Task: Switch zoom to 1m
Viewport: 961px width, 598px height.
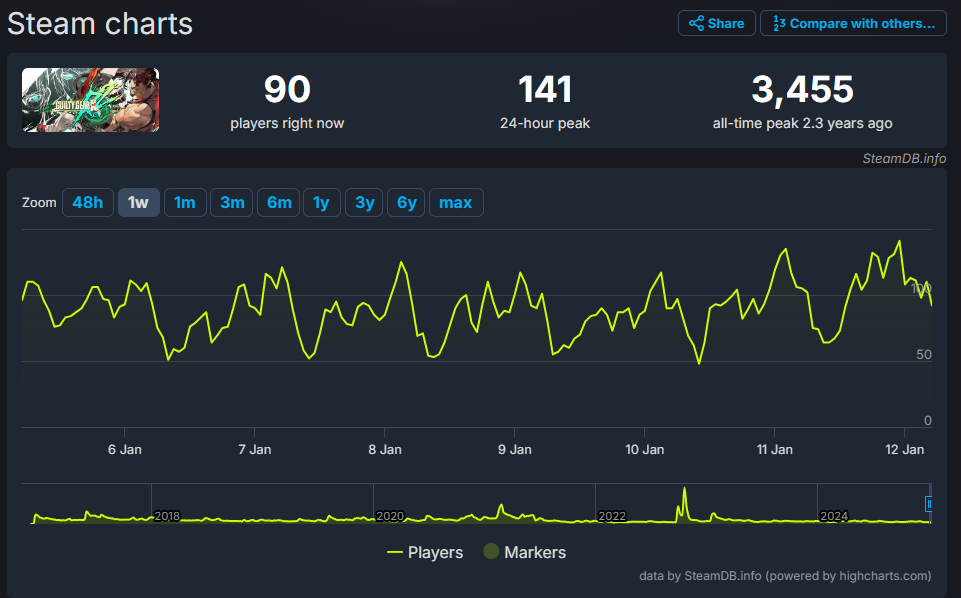Action: point(185,203)
